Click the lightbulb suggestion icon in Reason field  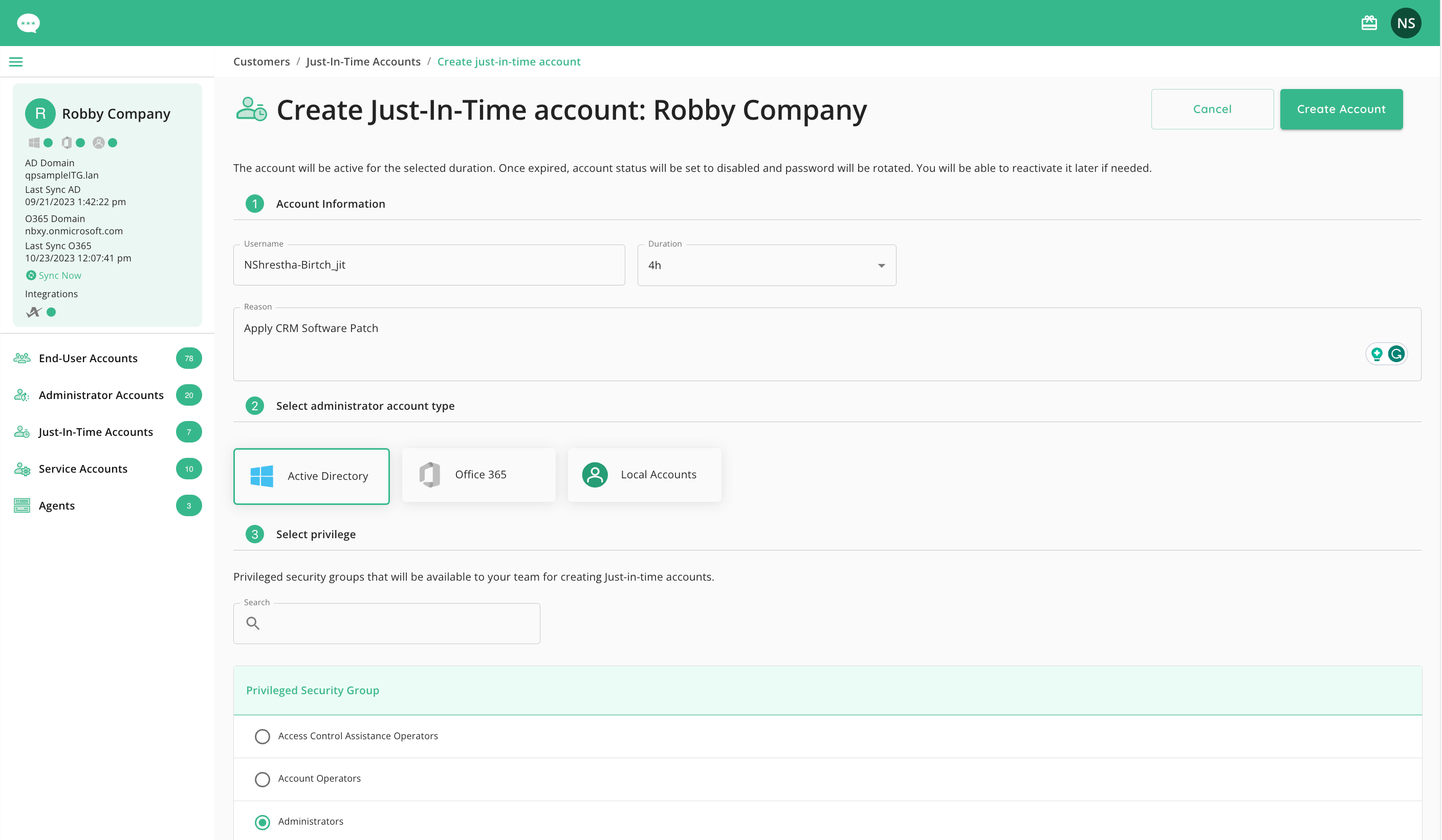pos(1377,354)
